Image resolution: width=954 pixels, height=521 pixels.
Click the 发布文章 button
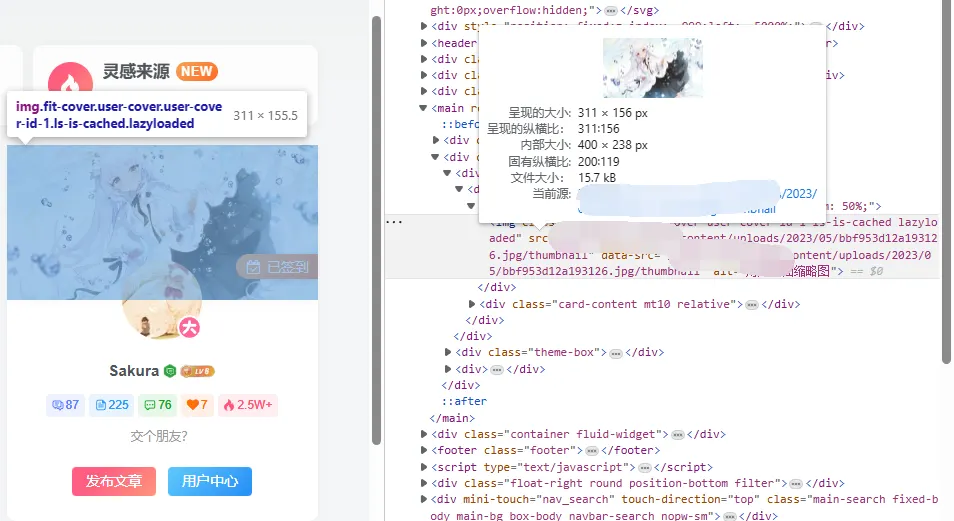coord(114,481)
